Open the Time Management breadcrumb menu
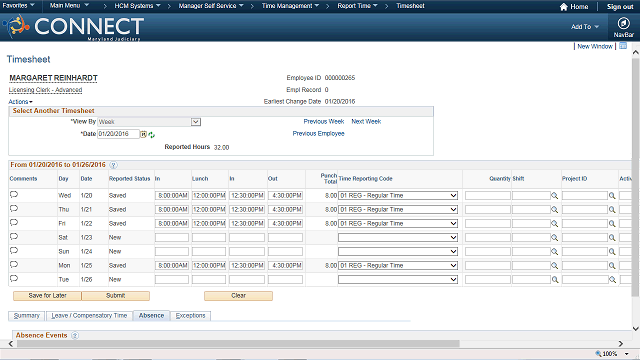 coord(290,6)
